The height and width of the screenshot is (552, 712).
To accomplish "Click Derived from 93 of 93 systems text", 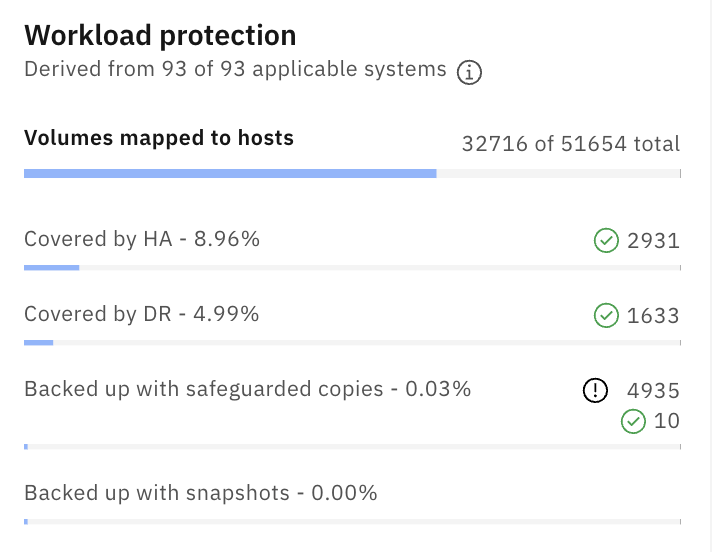I will click(235, 69).
